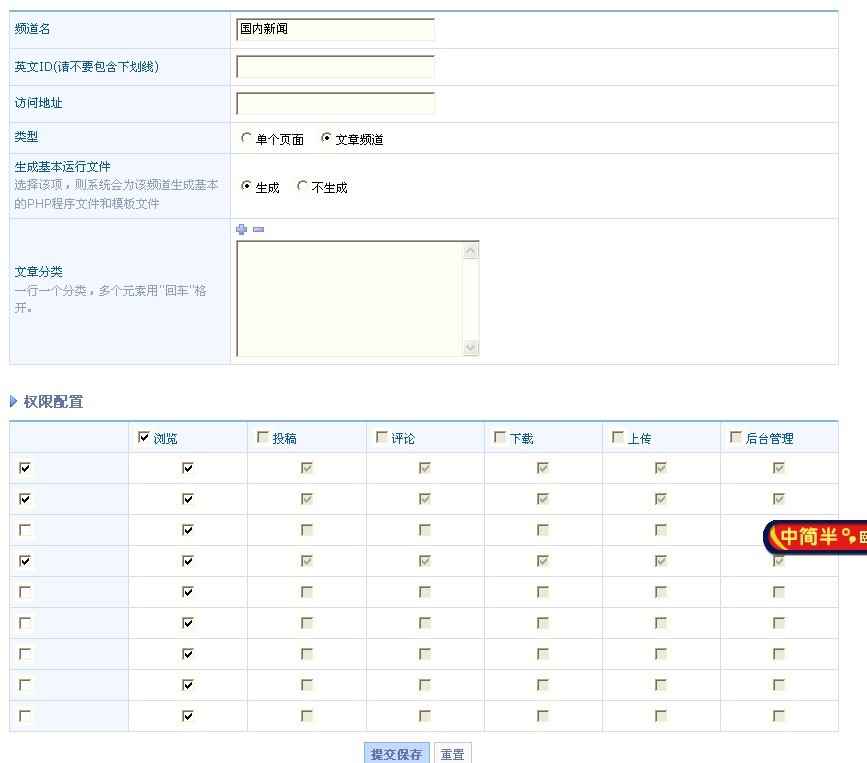Focus the 频道名 input field
The height and width of the screenshot is (763, 867).
click(335, 29)
